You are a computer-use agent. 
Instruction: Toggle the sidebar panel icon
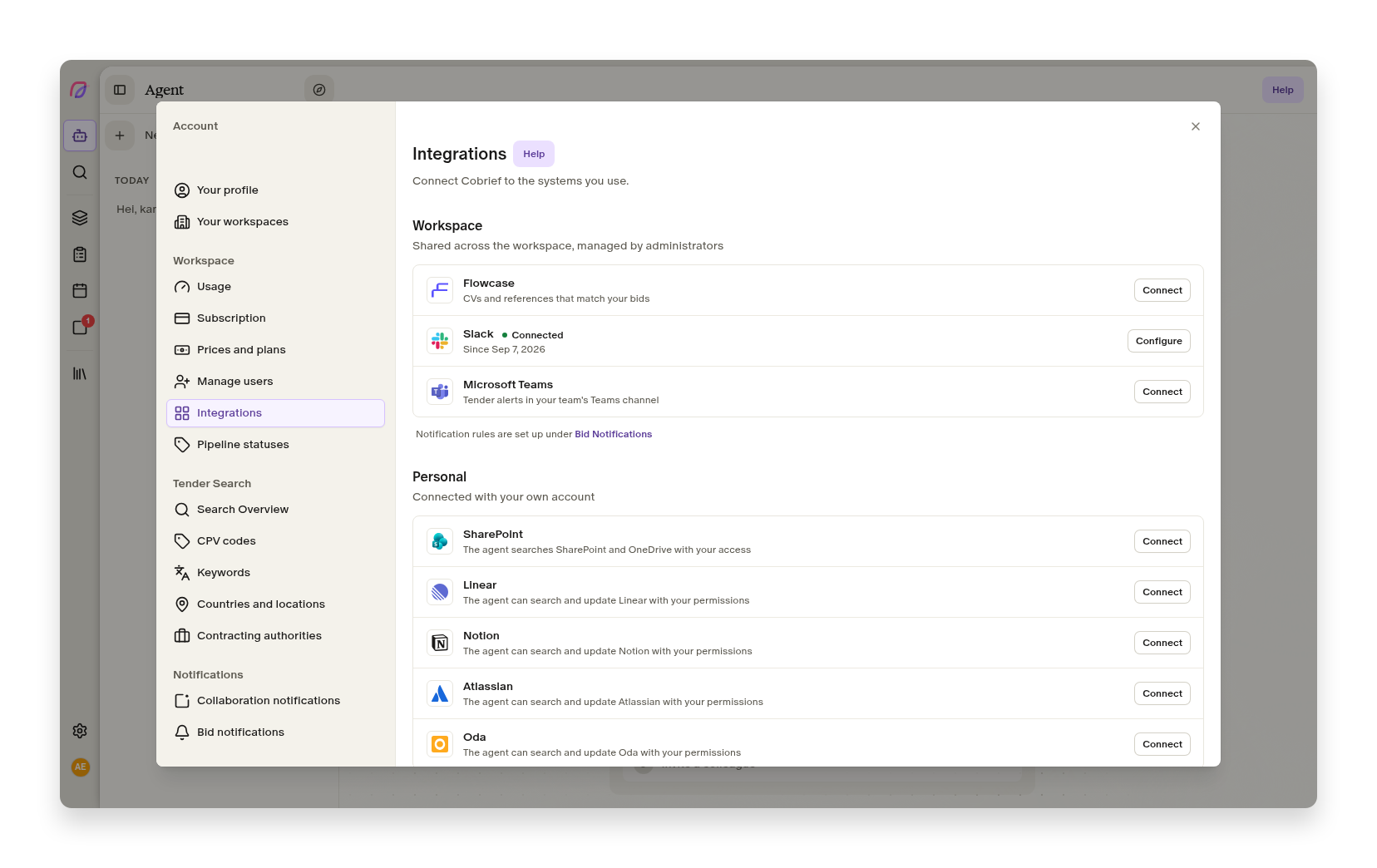120,90
